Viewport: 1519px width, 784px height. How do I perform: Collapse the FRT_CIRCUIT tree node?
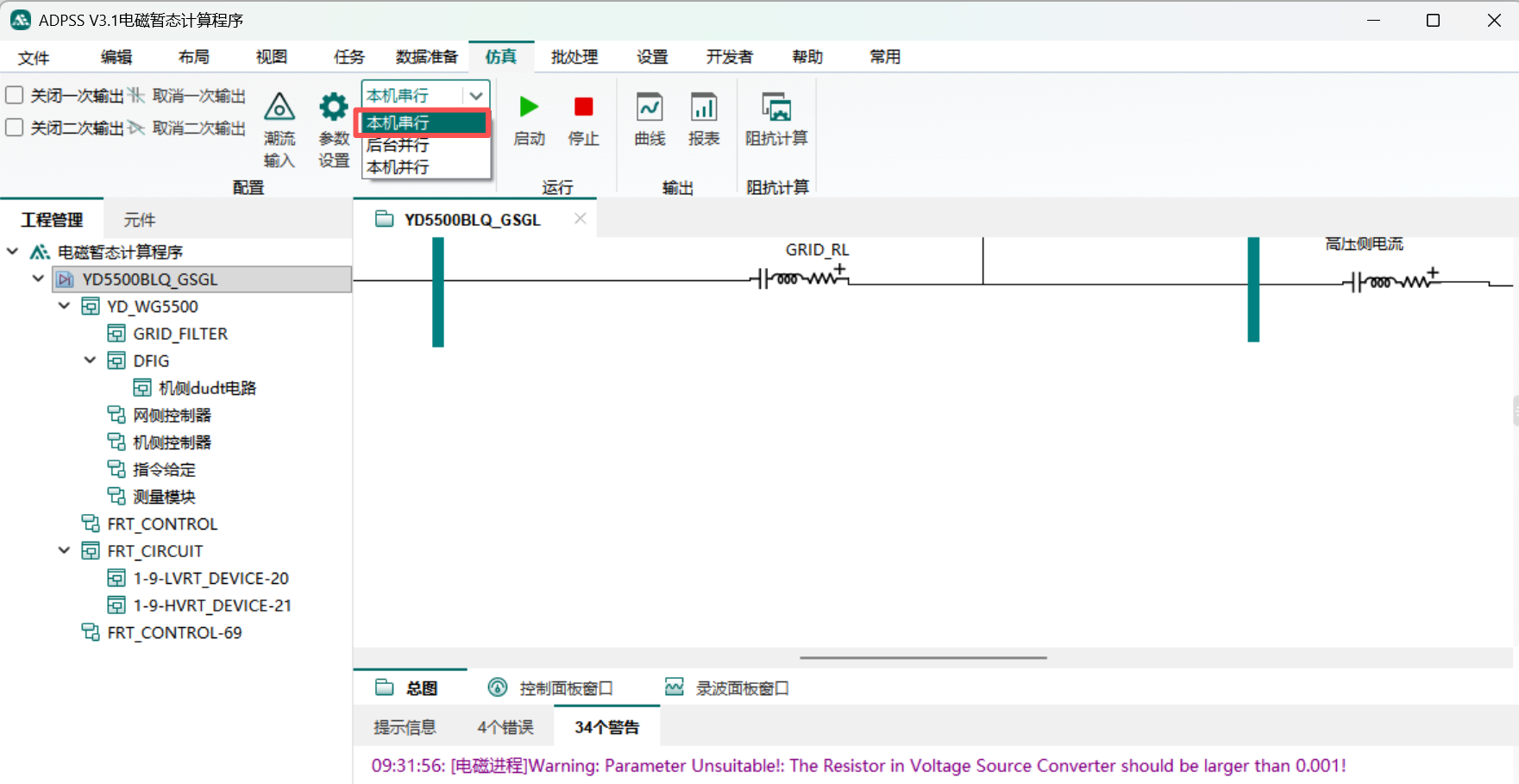[x=65, y=550]
